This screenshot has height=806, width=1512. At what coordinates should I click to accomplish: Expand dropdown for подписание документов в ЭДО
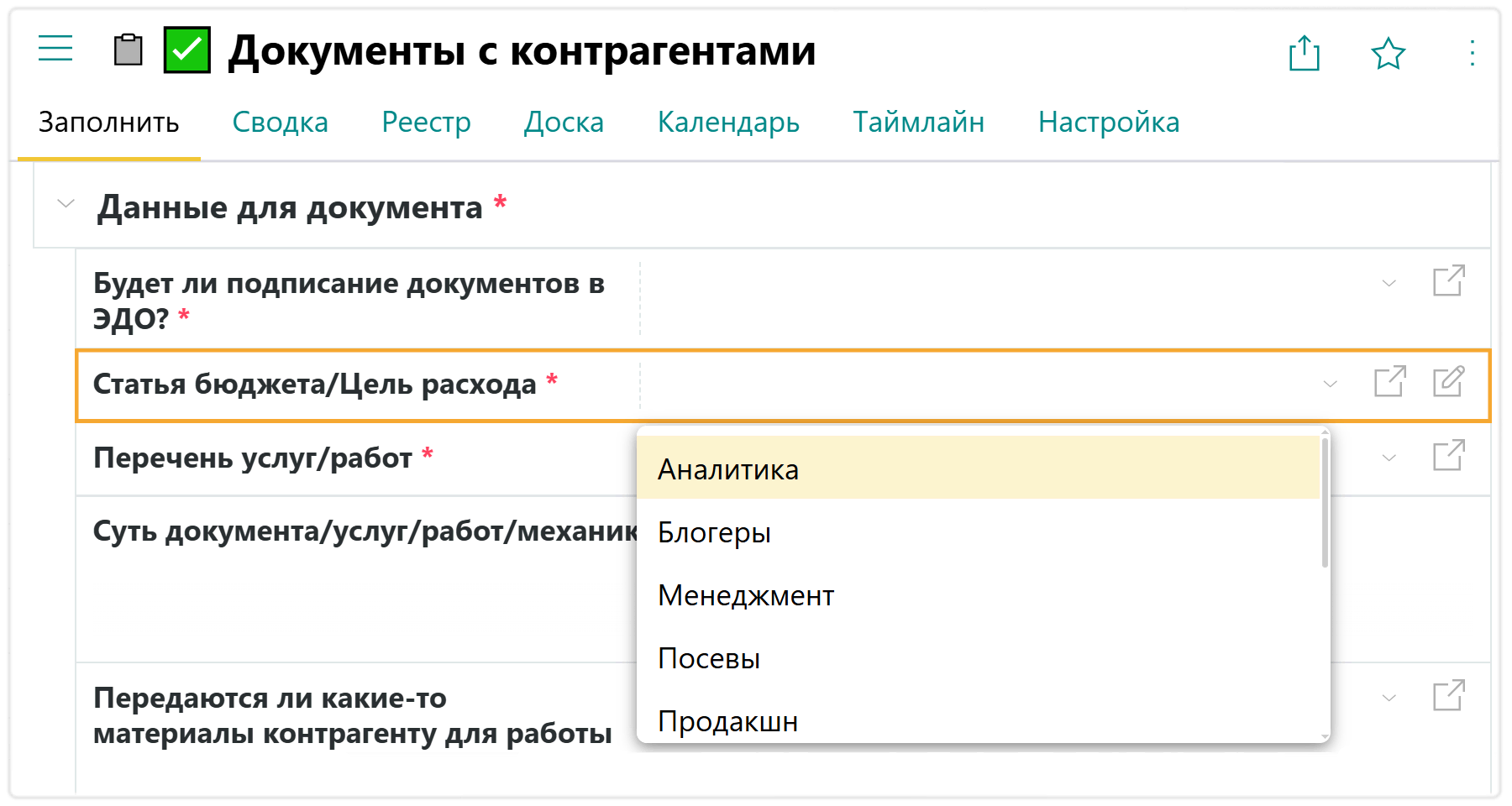1389,284
